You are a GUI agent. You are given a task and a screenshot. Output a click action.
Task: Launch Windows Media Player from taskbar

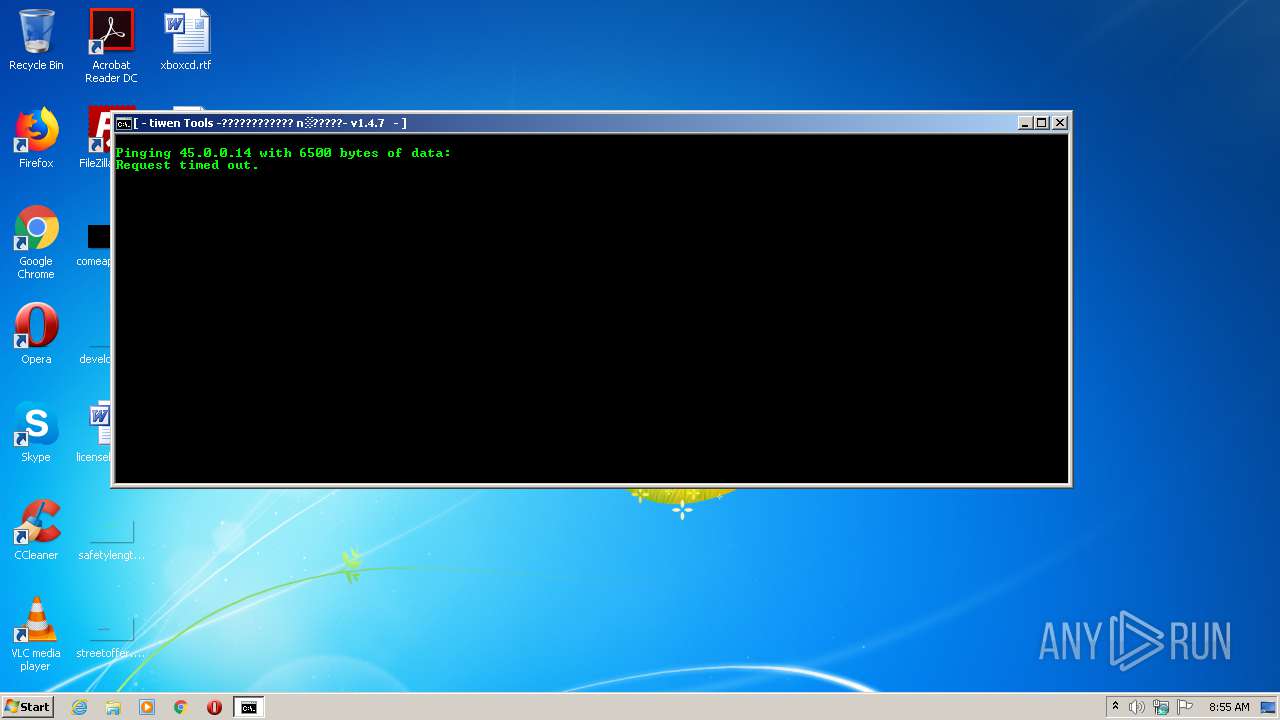[x=147, y=707]
